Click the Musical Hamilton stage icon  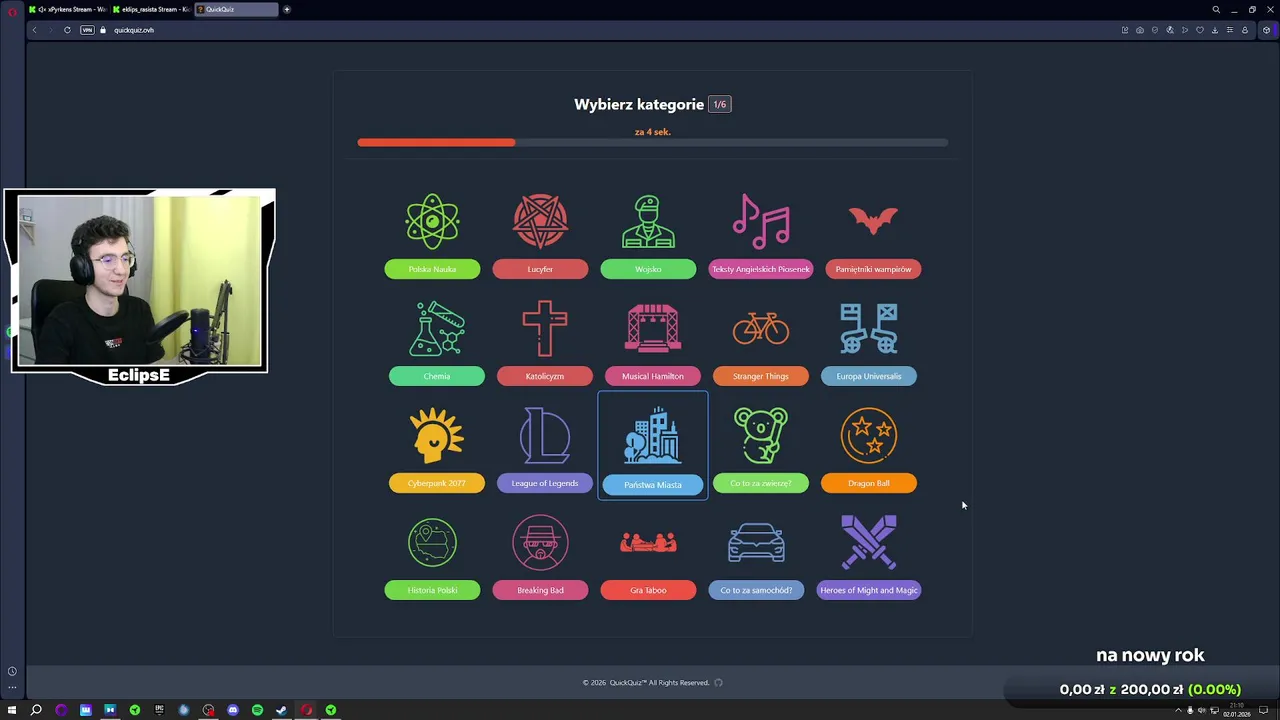(653, 329)
